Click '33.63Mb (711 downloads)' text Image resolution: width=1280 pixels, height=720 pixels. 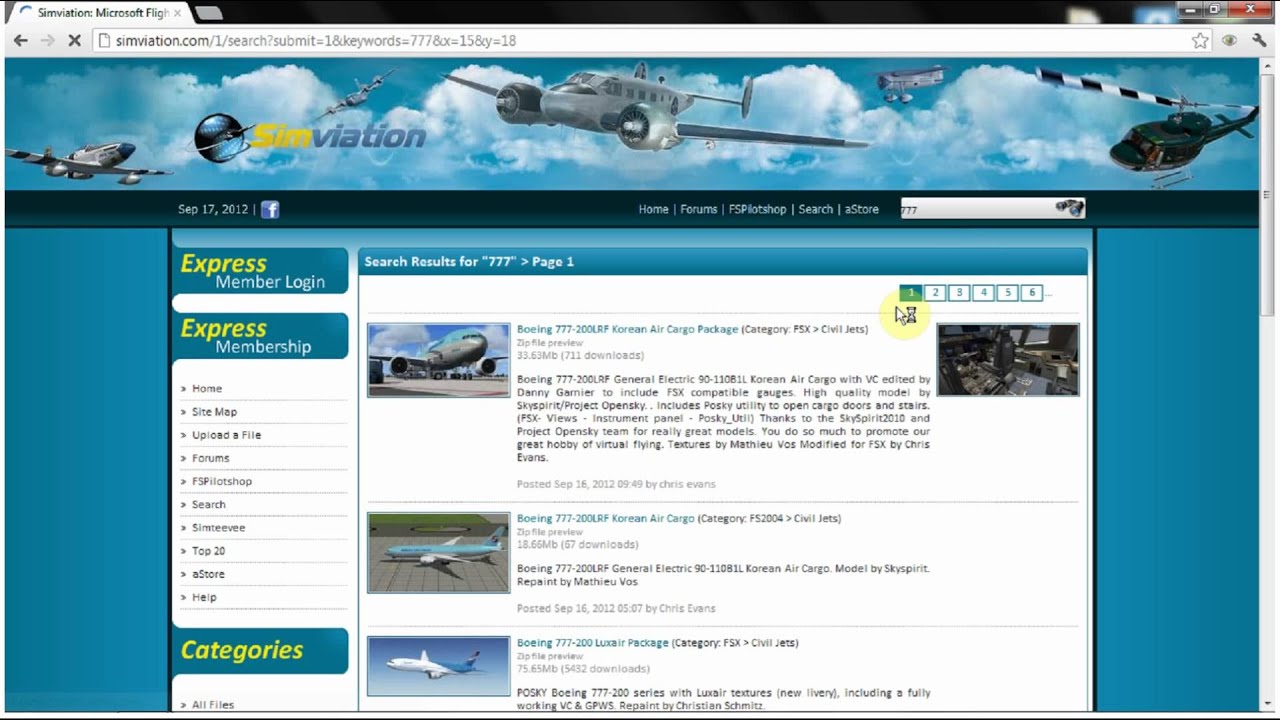[580, 355]
